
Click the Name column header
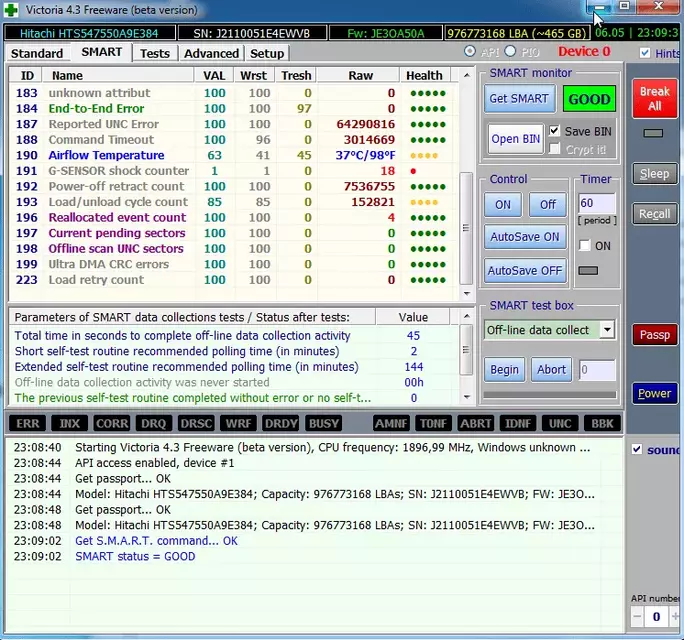pyautogui.click(x=118, y=75)
